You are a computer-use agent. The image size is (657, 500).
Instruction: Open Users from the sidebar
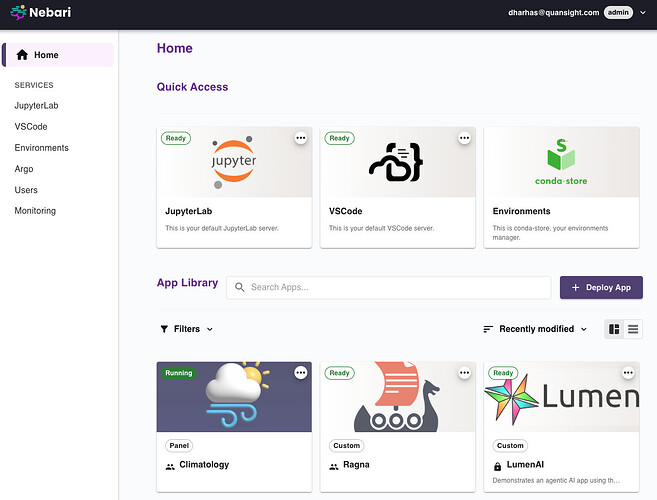(x=26, y=190)
